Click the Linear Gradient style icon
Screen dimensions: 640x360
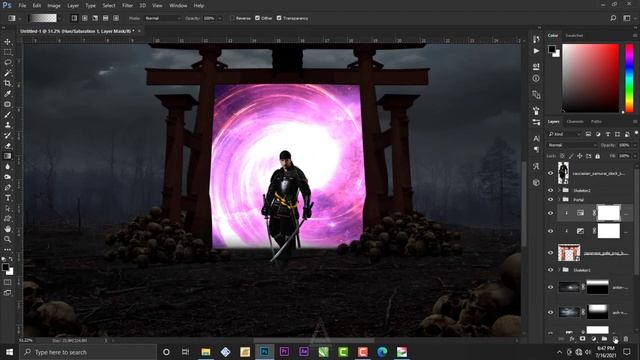[74, 18]
